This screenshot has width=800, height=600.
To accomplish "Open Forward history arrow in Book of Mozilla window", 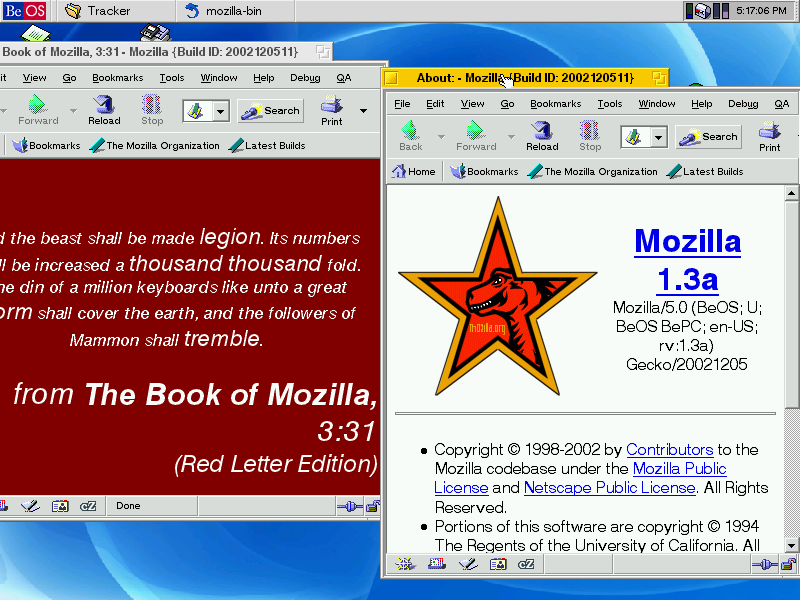I will (x=73, y=111).
